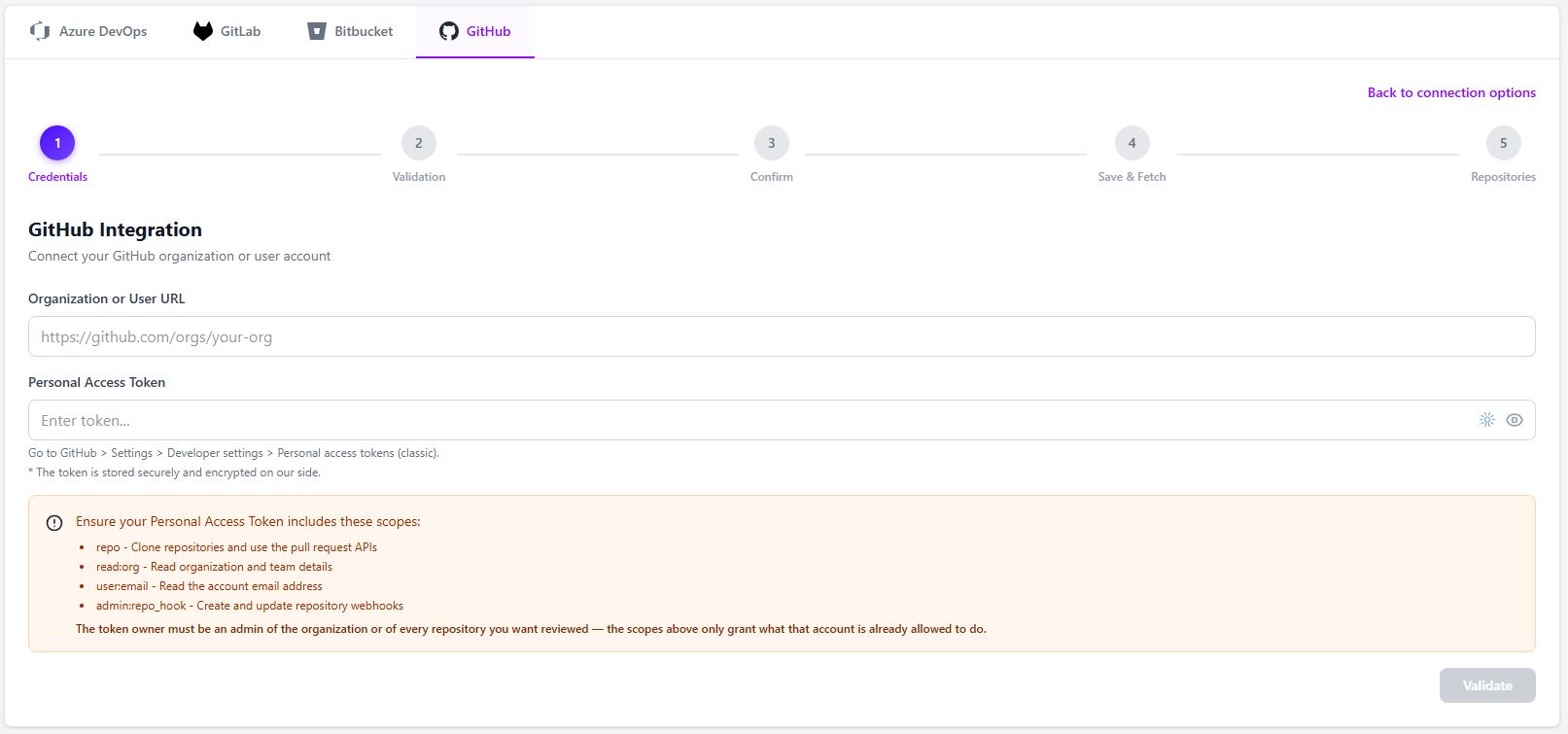Viewport: 1568px width, 734px height.
Task: Click the 'Repositories' step label
Action: click(x=1503, y=177)
